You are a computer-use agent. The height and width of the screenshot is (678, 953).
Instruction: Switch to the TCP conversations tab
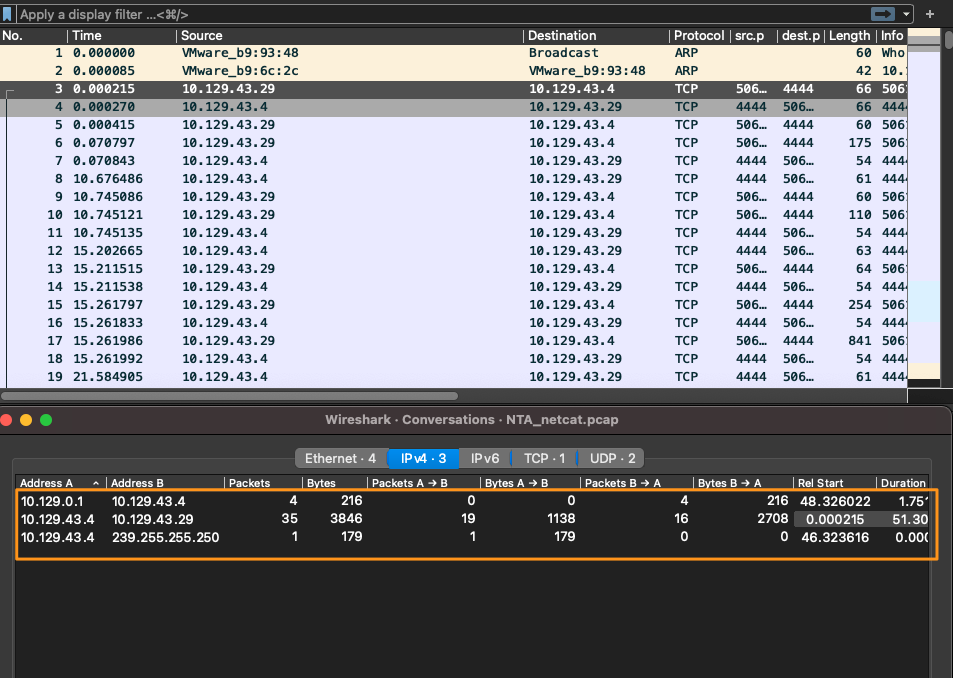(x=544, y=458)
